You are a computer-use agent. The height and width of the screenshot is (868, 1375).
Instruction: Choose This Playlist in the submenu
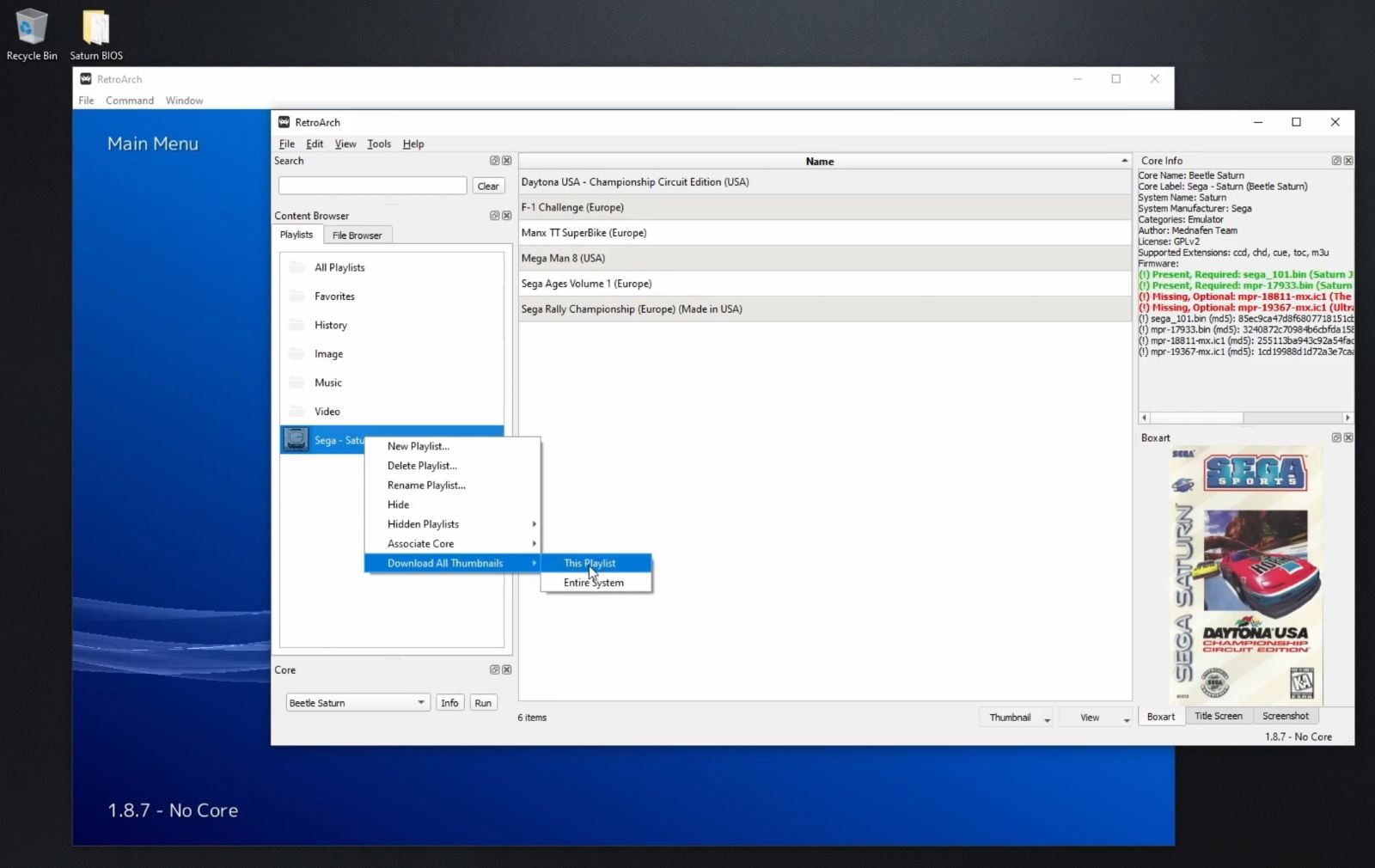[596, 564]
